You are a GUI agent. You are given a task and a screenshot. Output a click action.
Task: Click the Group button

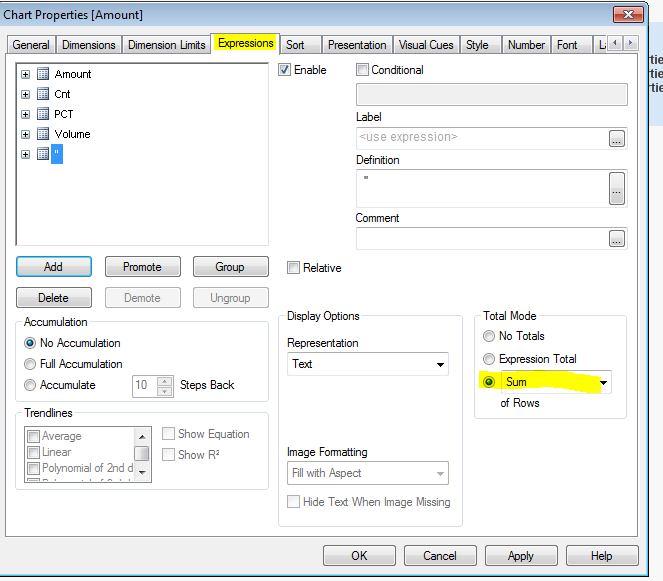(x=230, y=267)
